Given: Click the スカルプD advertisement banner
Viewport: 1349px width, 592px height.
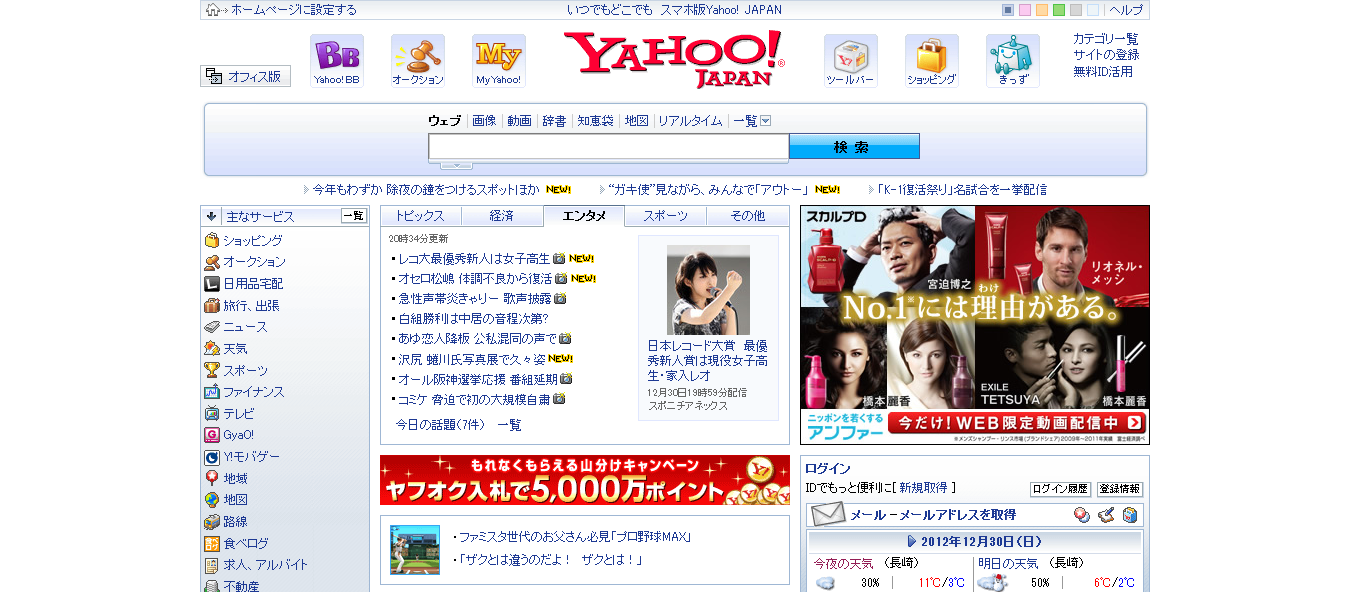Looking at the screenshot, I should pos(975,325).
